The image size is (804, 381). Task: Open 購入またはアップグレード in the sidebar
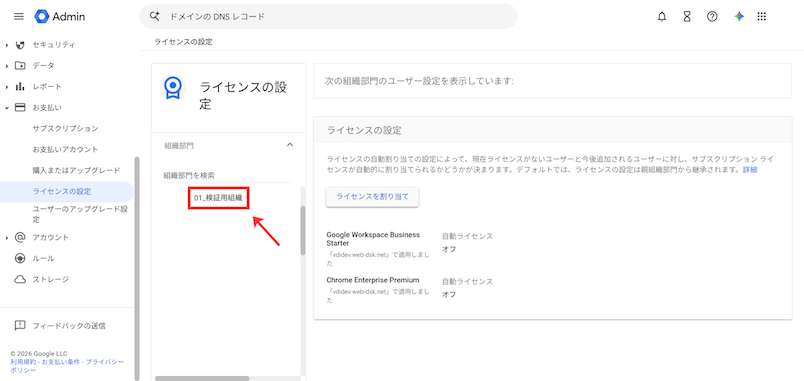[76, 170]
